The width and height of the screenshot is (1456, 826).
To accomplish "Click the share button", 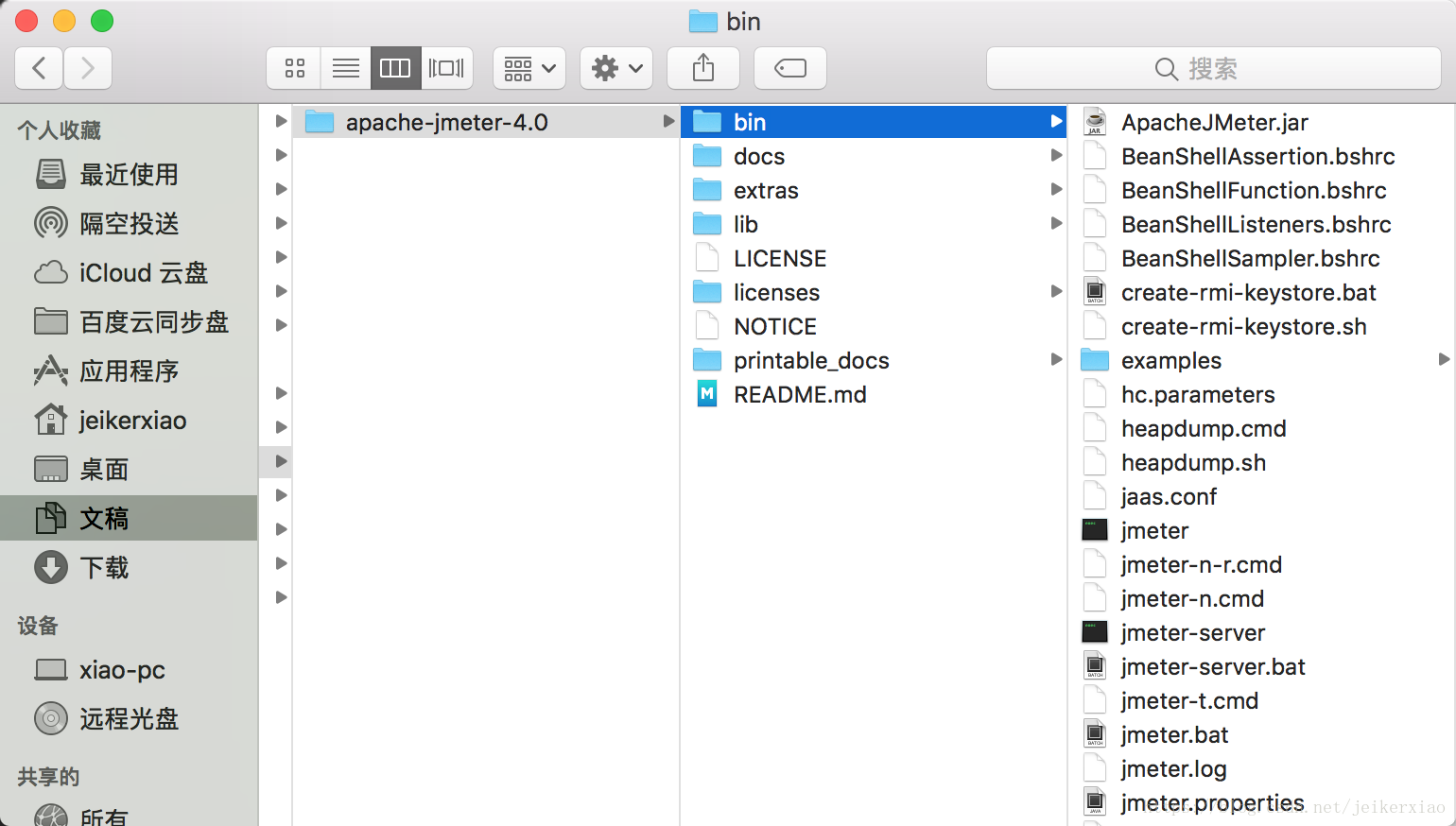I will coord(703,68).
